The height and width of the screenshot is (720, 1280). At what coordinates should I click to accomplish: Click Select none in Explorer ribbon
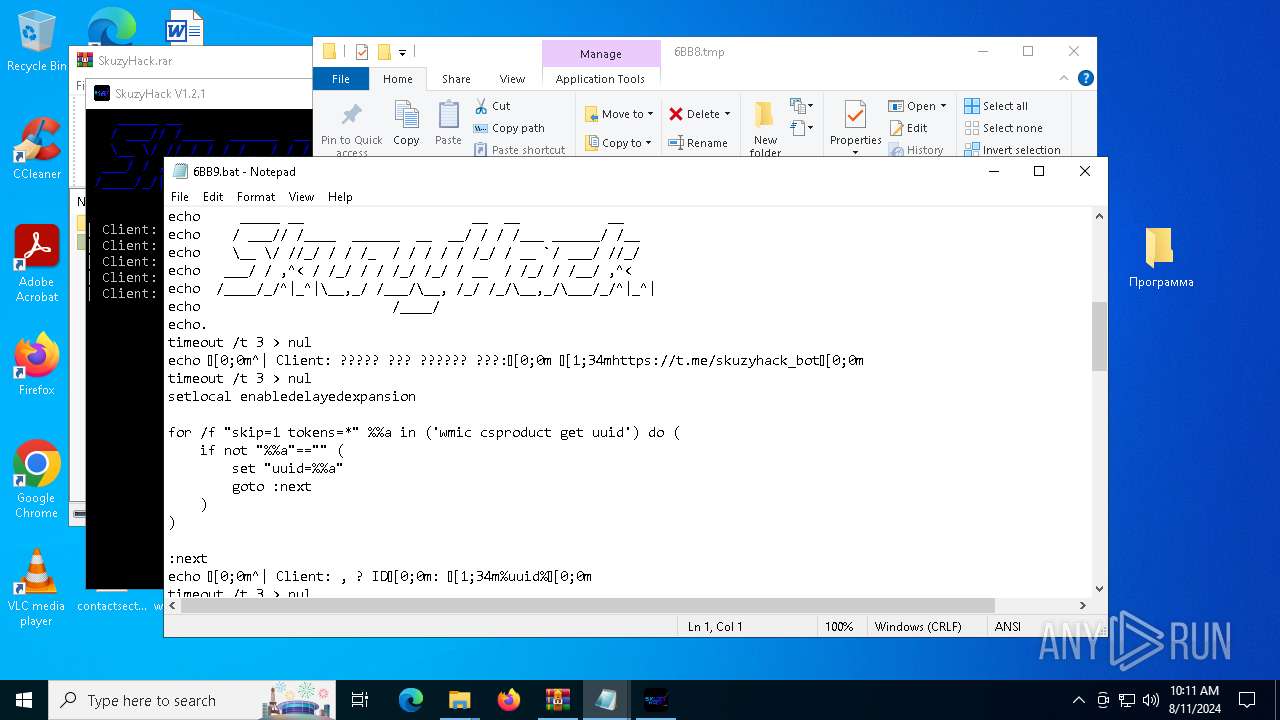pyautogui.click(x=1003, y=128)
